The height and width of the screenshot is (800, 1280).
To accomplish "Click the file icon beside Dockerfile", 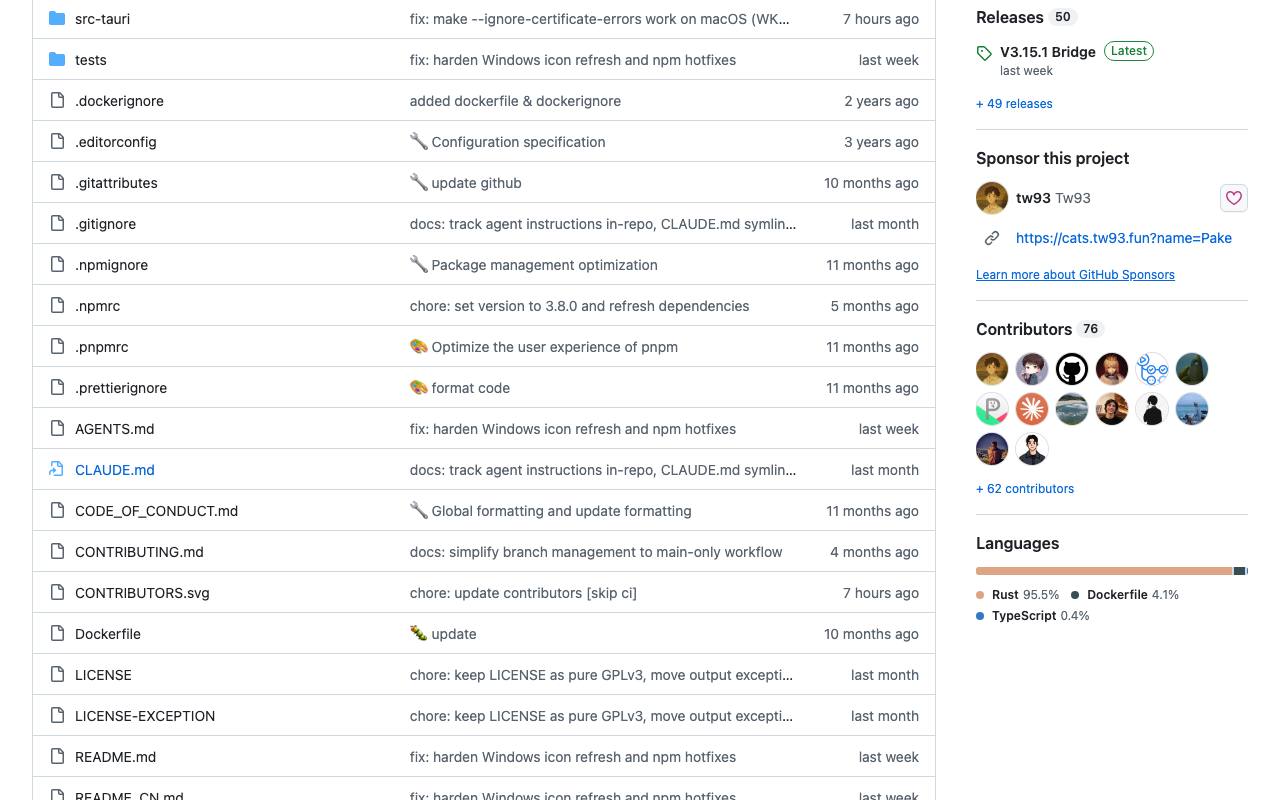I will click(57, 634).
